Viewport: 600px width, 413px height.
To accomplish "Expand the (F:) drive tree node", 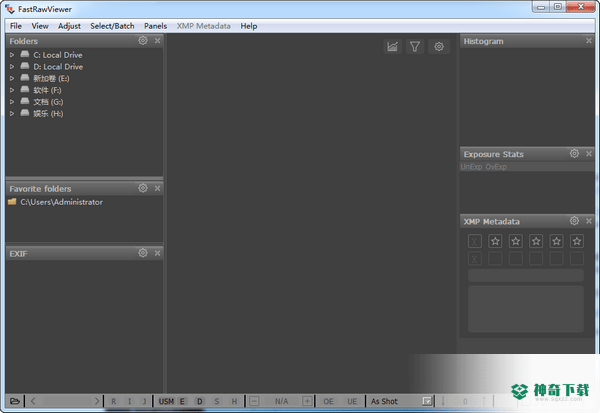I will pos(12,90).
